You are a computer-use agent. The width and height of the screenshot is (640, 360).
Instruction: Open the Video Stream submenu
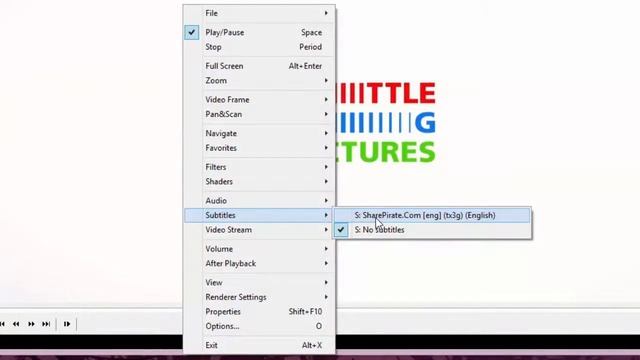click(x=259, y=230)
